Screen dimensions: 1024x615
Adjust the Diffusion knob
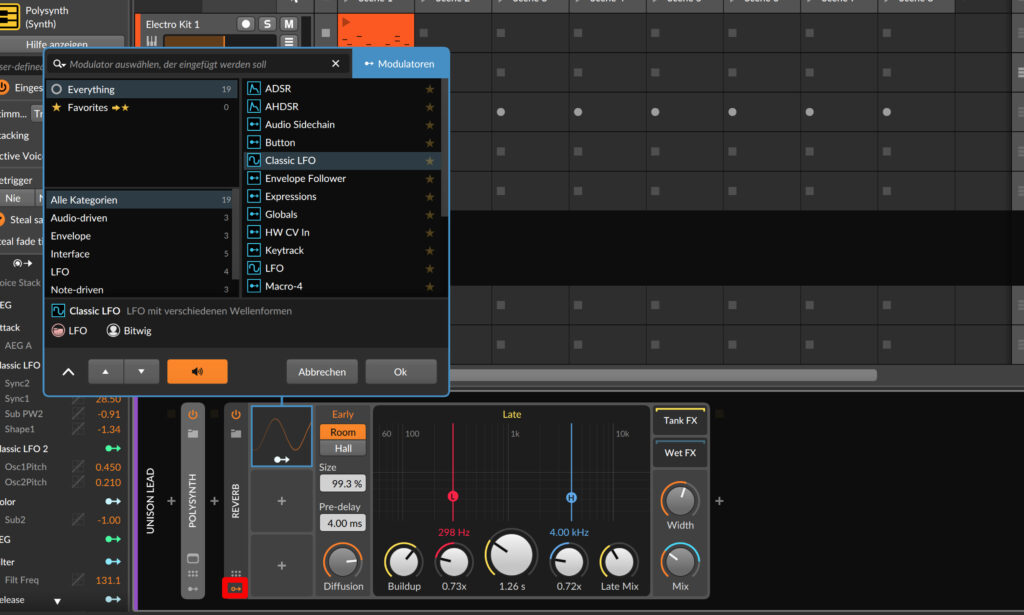(342, 561)
